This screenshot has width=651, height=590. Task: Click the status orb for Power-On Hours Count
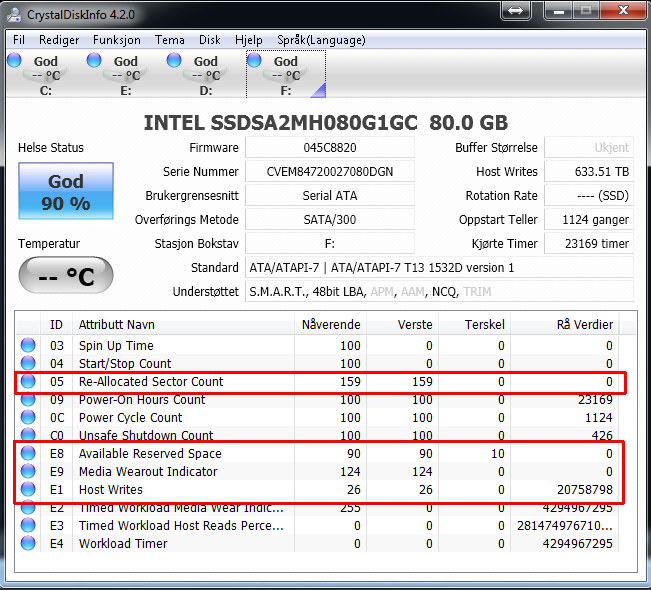pos(28,399)
